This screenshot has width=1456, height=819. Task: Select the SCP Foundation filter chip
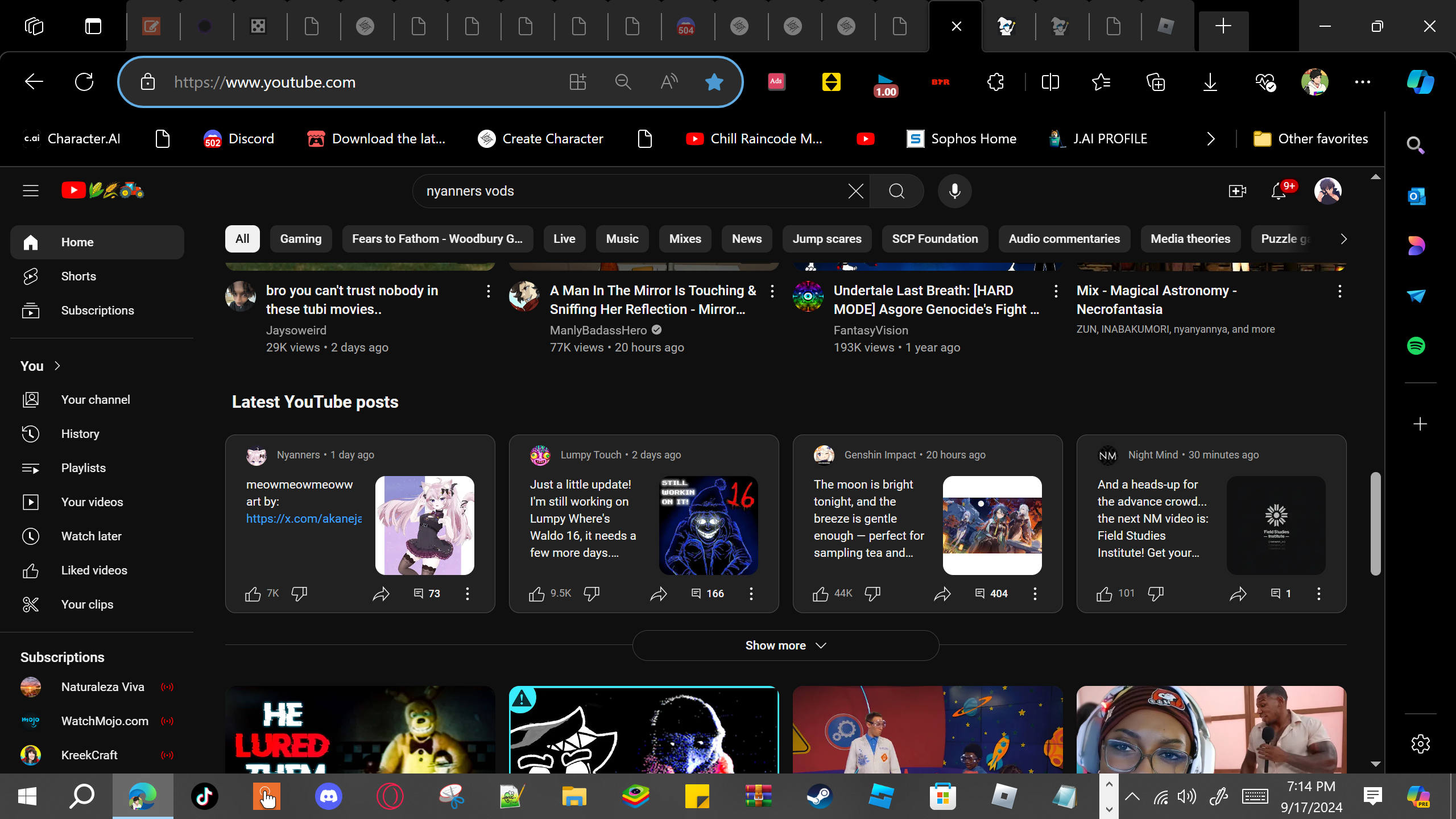[x=934, y=239]
